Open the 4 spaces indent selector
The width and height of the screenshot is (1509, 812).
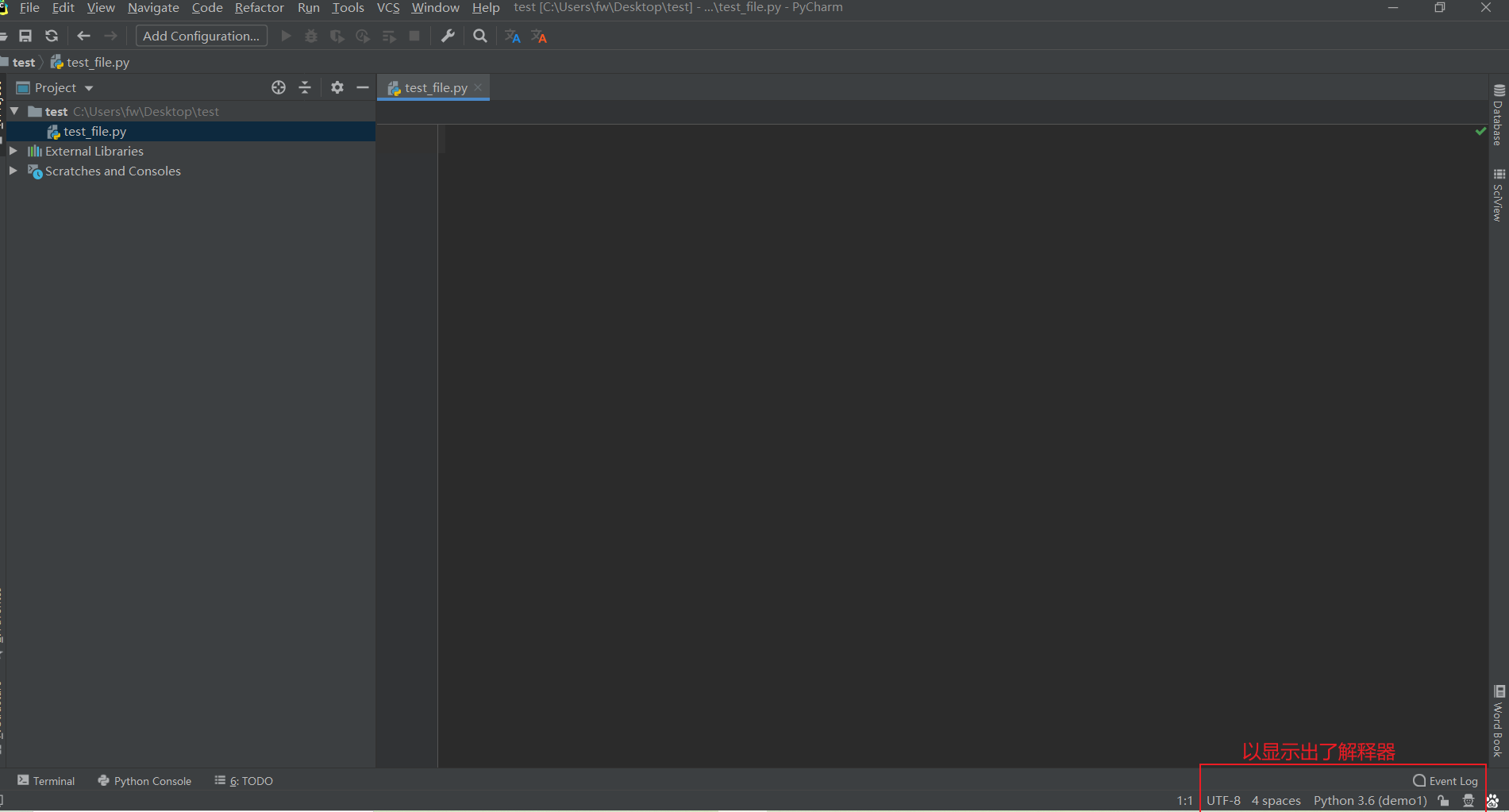[1276, 801]
